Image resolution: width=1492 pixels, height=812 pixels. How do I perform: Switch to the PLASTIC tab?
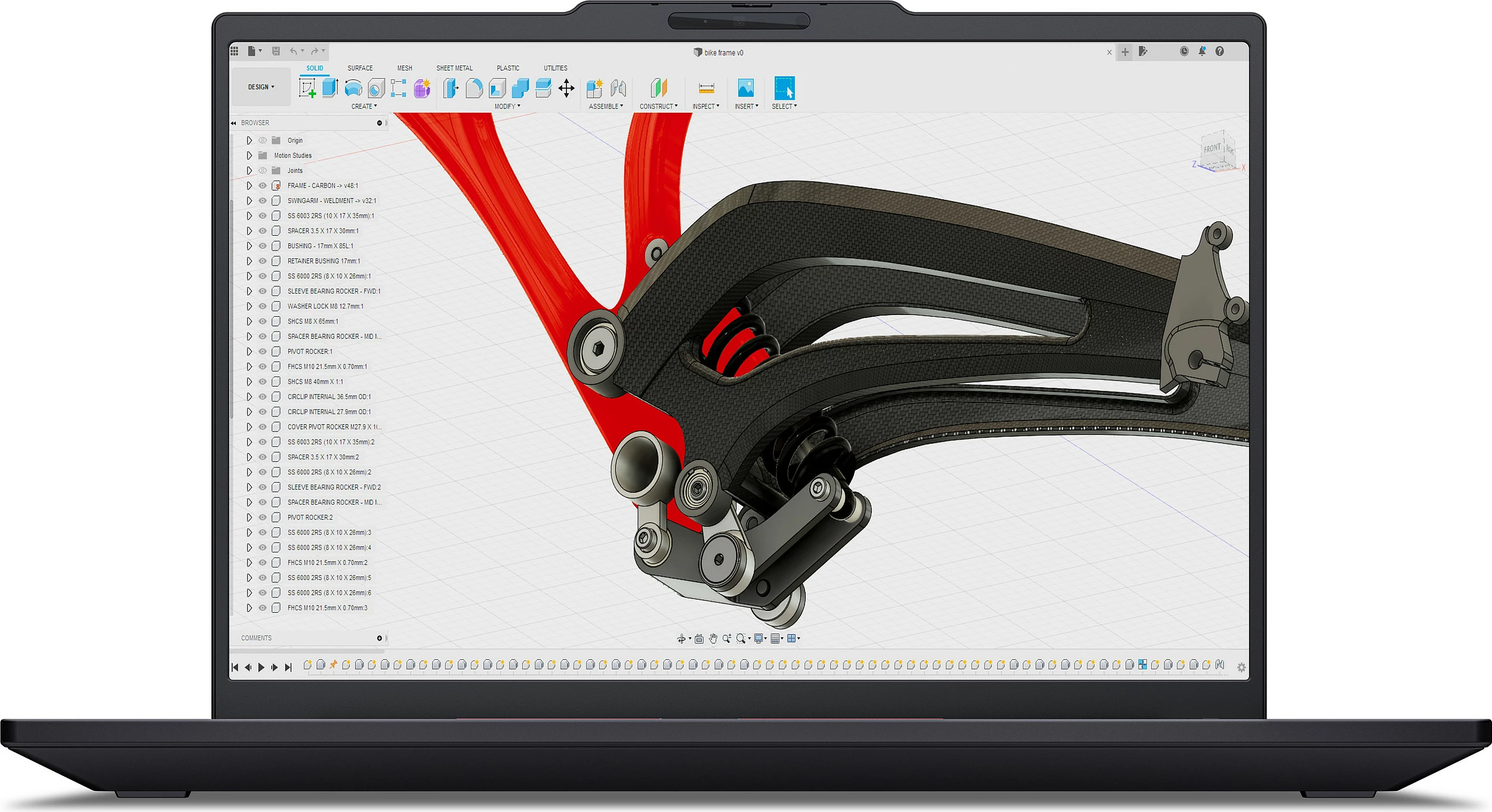pyautogui.click(x=508, y=68)
